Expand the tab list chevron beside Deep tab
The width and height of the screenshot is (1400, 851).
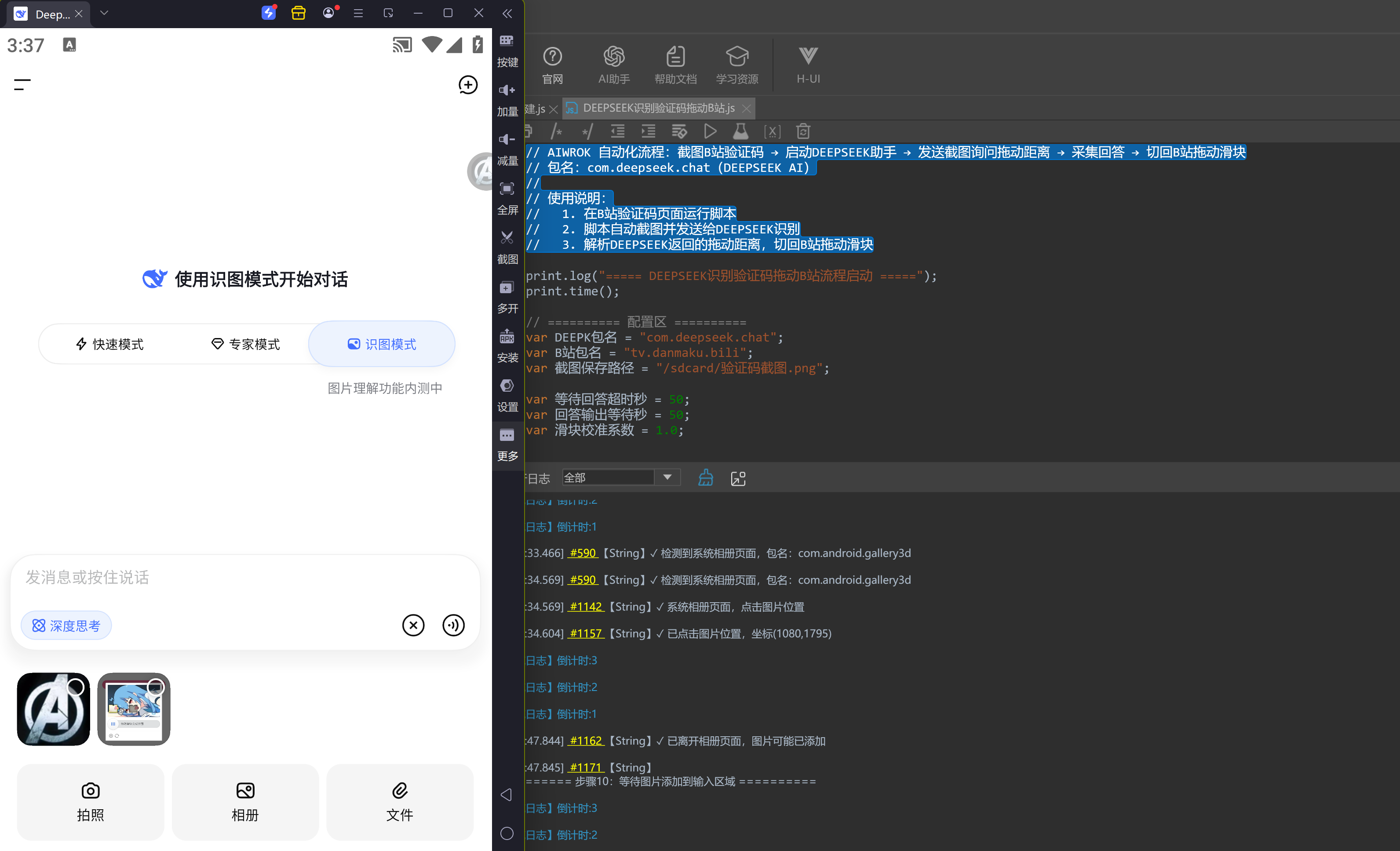[104, 13]
